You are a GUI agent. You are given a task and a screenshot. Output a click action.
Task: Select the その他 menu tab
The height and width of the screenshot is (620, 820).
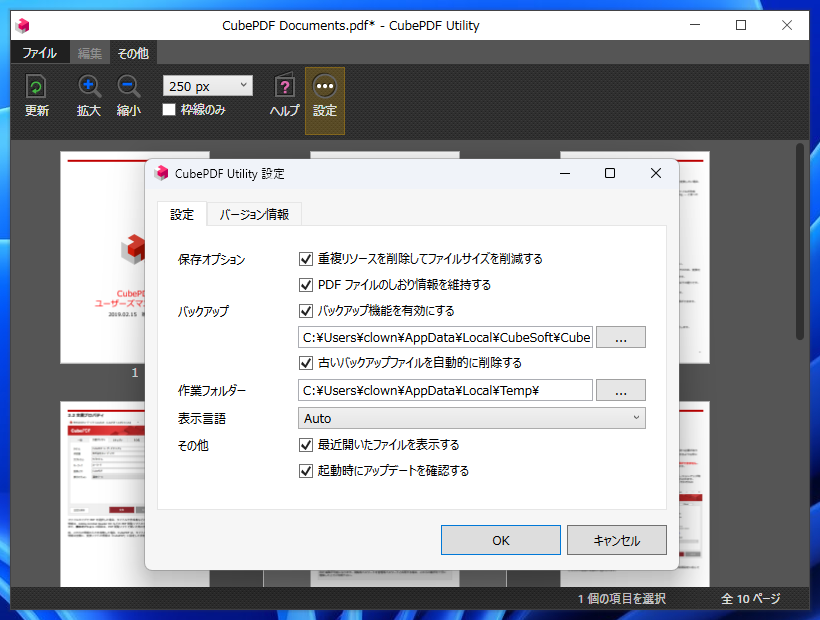[x=133, y=53]
